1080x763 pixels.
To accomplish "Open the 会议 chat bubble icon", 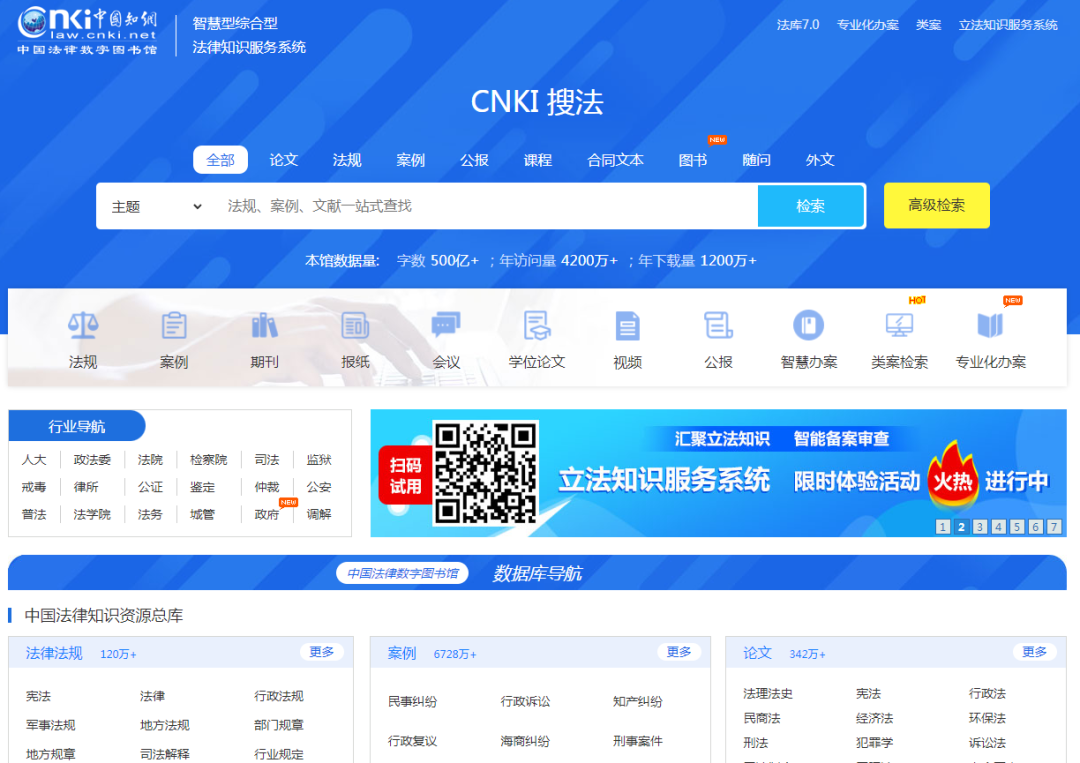I will [446, 325].
